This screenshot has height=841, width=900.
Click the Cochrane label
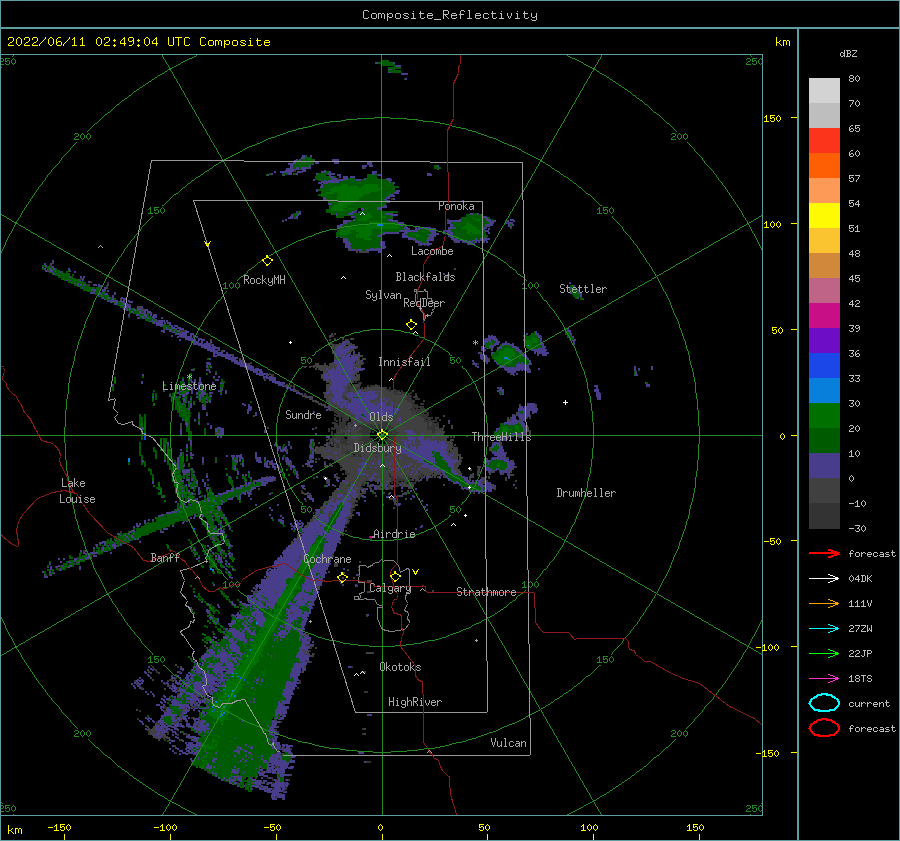pos(327,559)
